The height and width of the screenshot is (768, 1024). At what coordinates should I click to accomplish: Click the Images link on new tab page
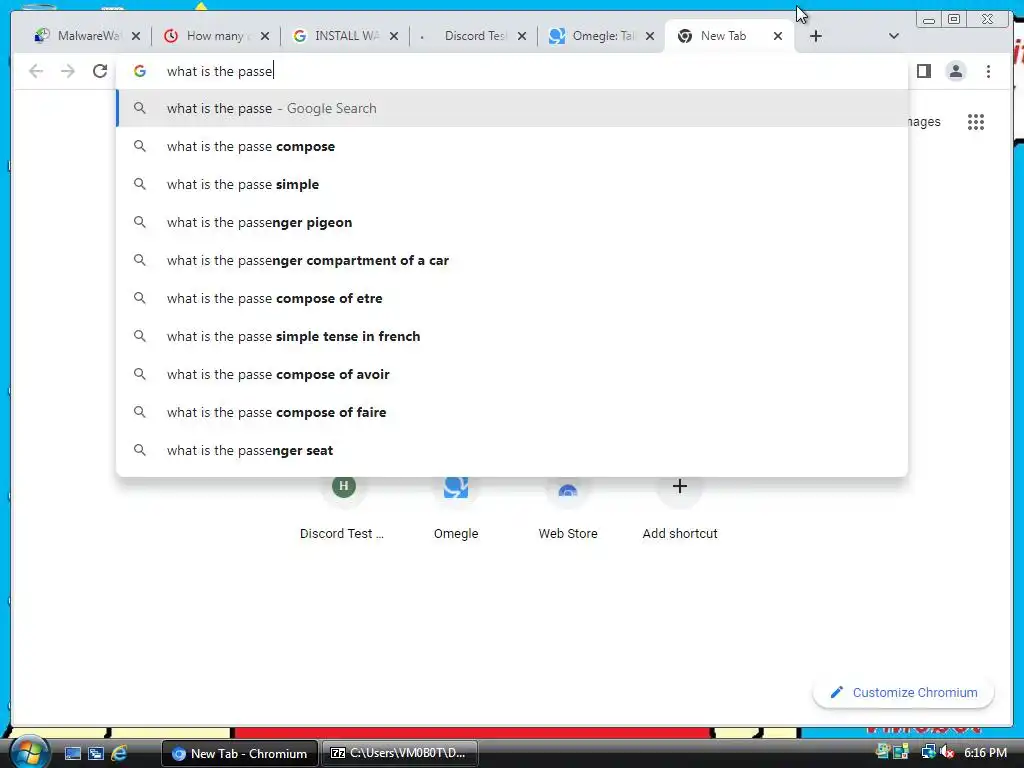coord(923,122)
